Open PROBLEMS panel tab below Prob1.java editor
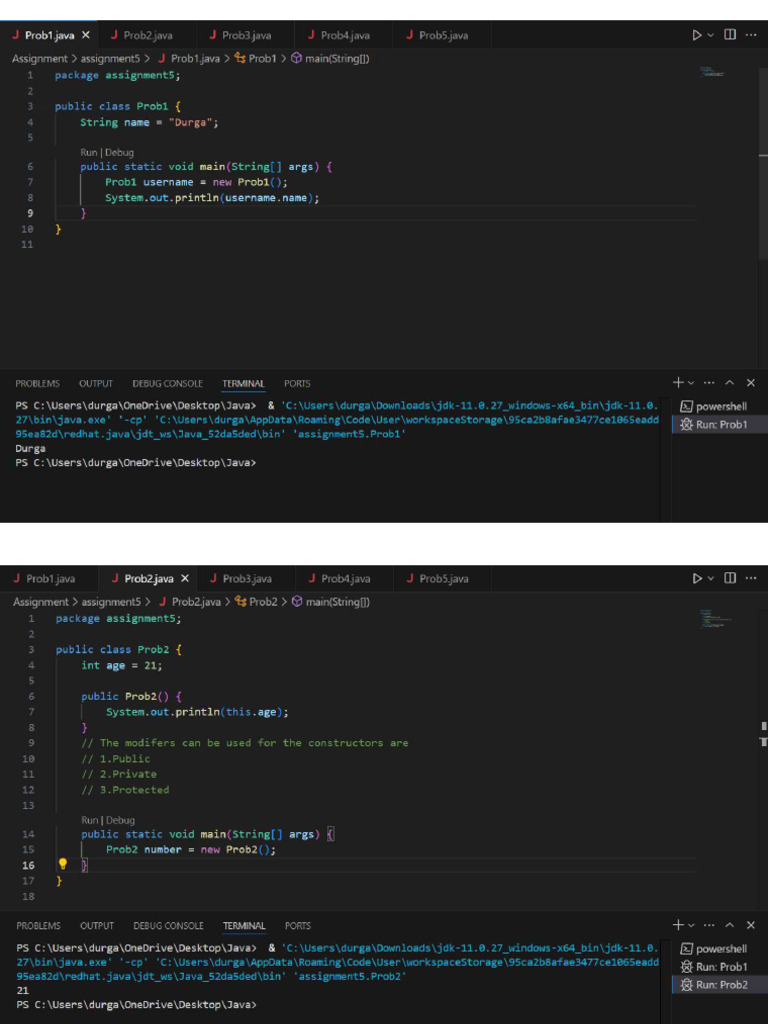The width and height of the screenshot is (768, 1024). [37, 383]
